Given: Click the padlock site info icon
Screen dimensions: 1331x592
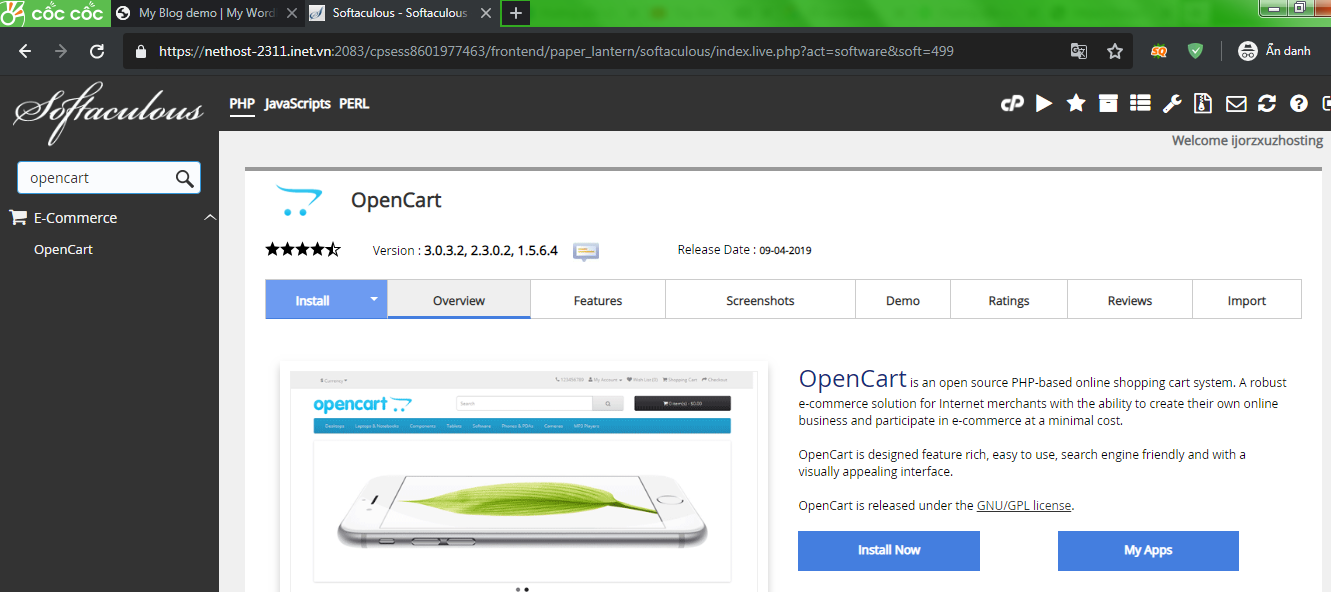Looking at the screenshot, I should (x=140, y=51).
